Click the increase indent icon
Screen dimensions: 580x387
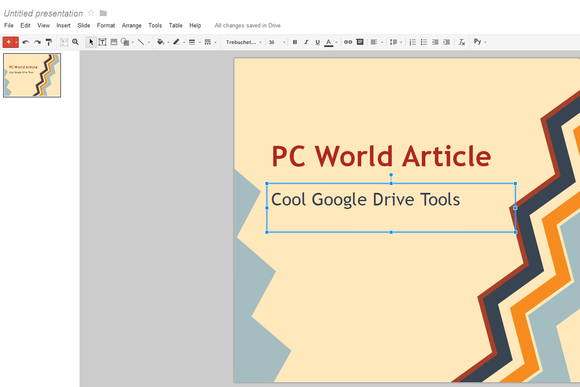(447, 42)
